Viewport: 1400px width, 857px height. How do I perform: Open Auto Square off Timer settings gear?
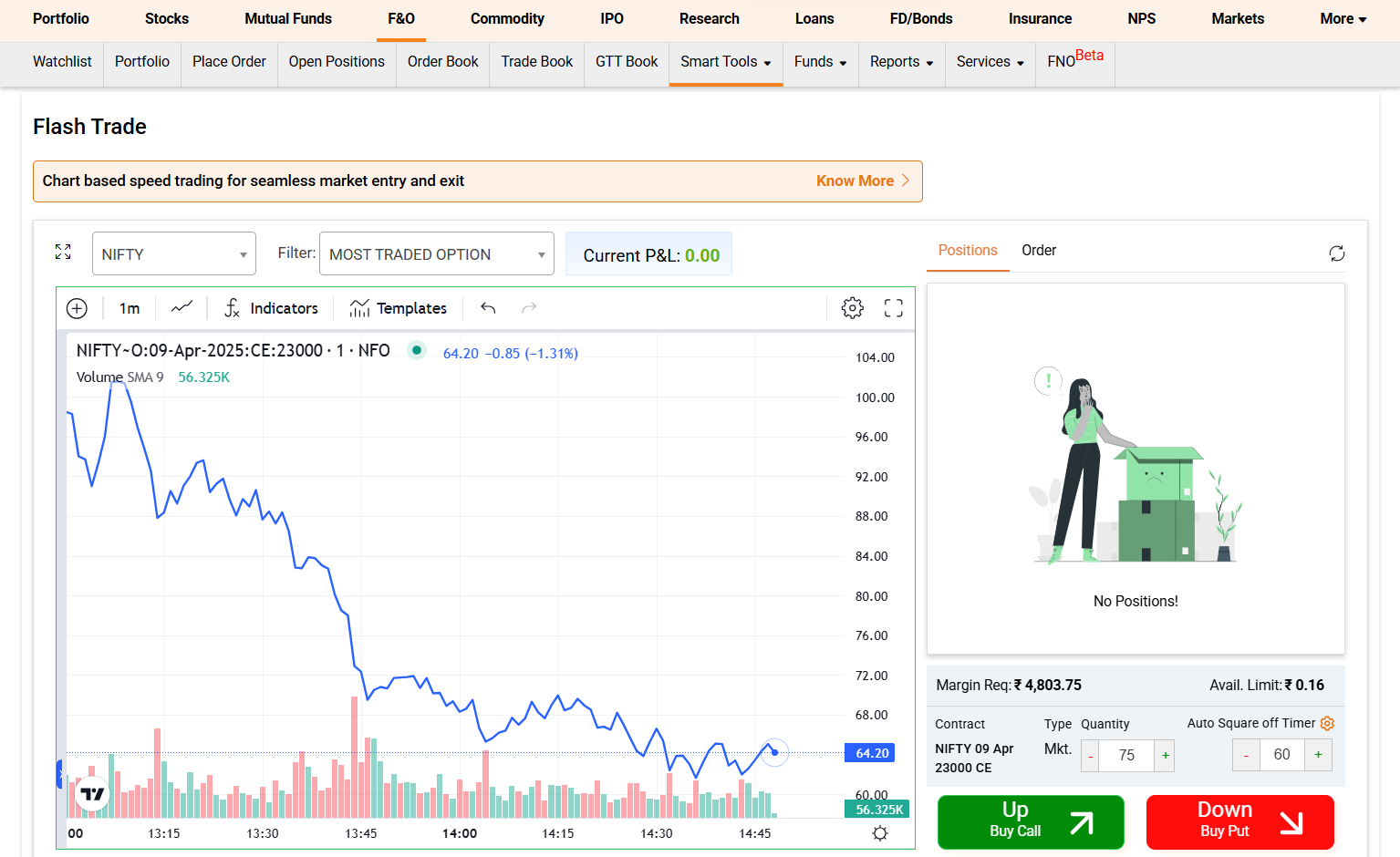coord(1327,723)
